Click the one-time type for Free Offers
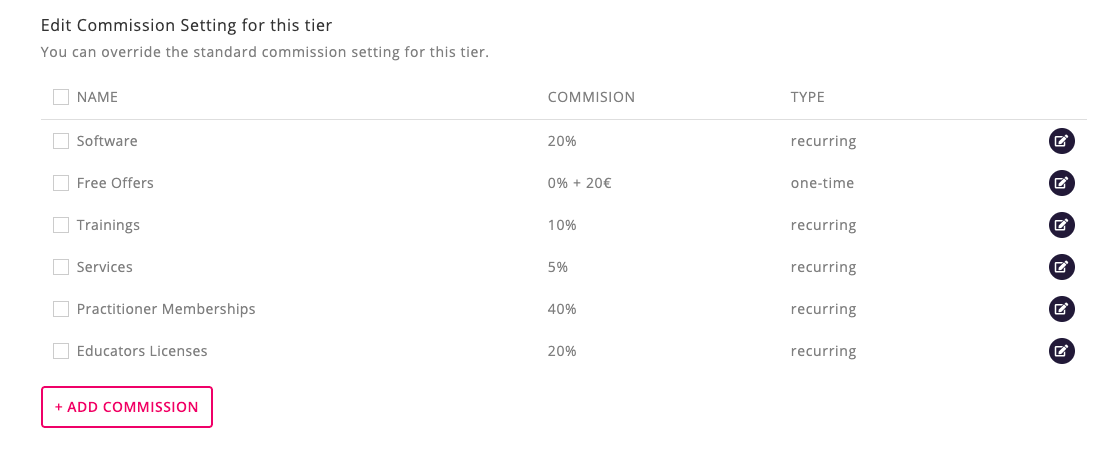The image size is (1108, 455). point(822,183)
